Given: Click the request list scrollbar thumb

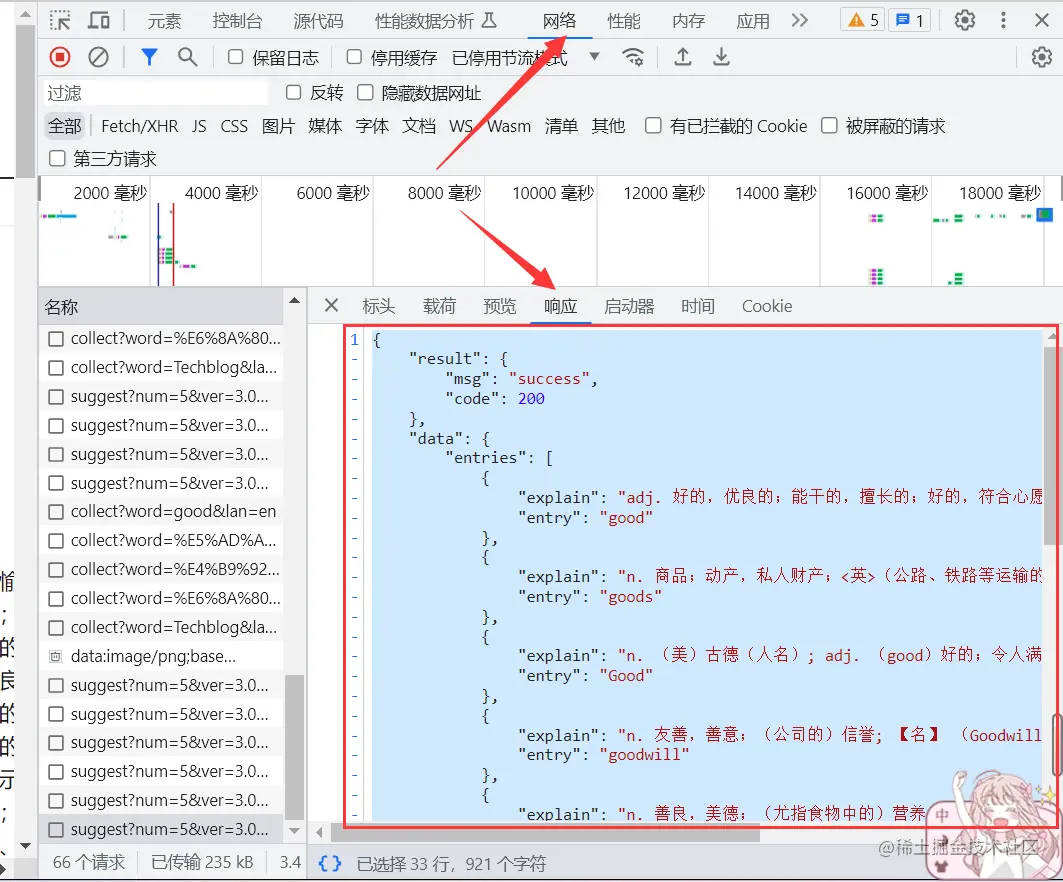Looking at the screenshot, I should (x=294, y=748).
